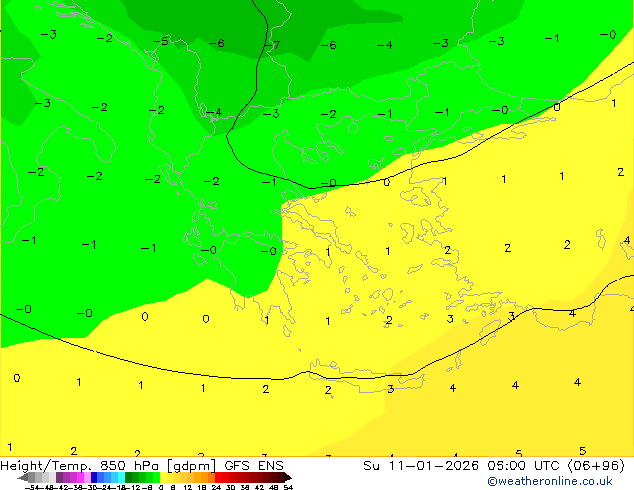Select the bright green swatch in the color legend

click(x=156, y=477)
